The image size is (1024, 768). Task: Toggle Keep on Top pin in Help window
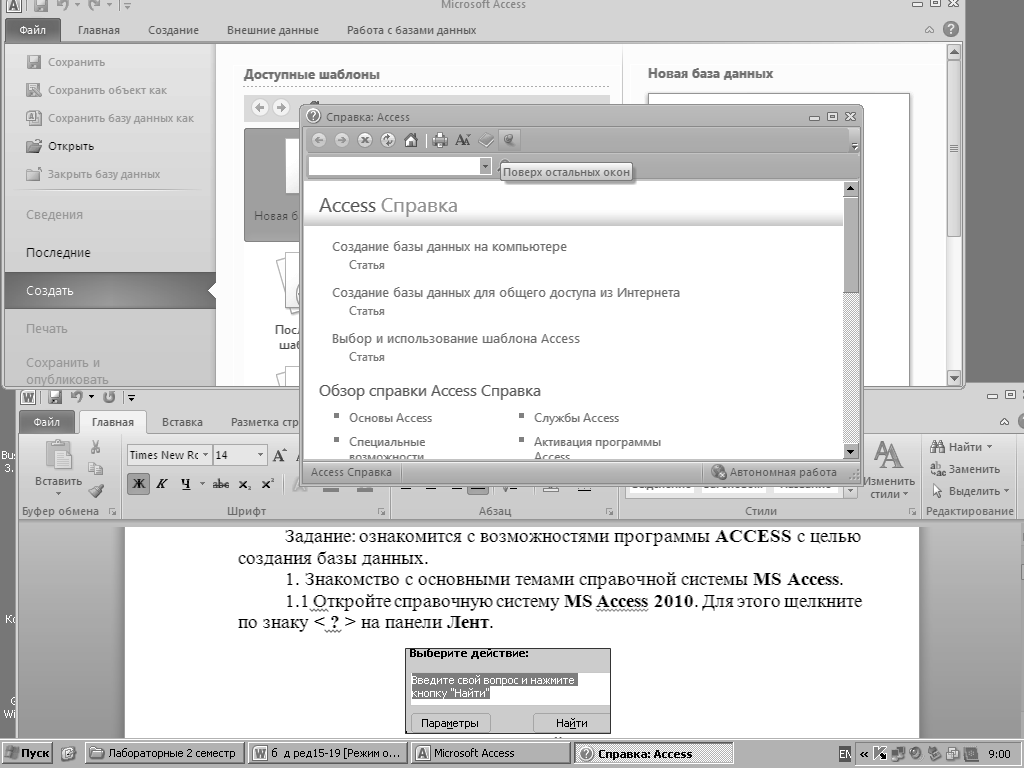pos(509,140)
